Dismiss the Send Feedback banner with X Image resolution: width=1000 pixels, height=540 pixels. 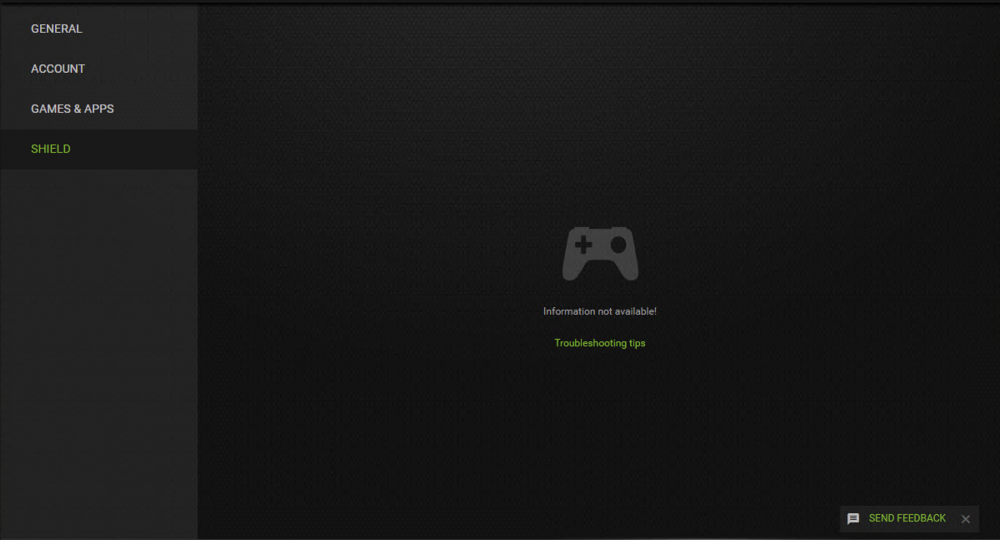[x=966, y=519]
